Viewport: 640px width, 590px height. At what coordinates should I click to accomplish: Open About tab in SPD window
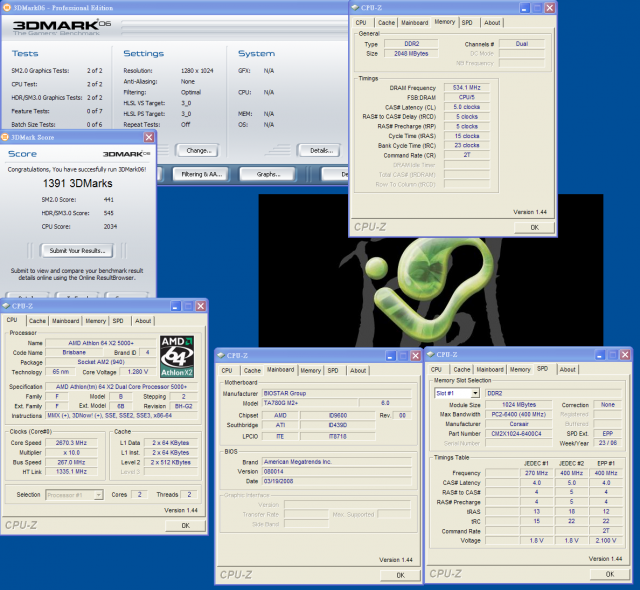pyautogui.click(x=567, y=370)
